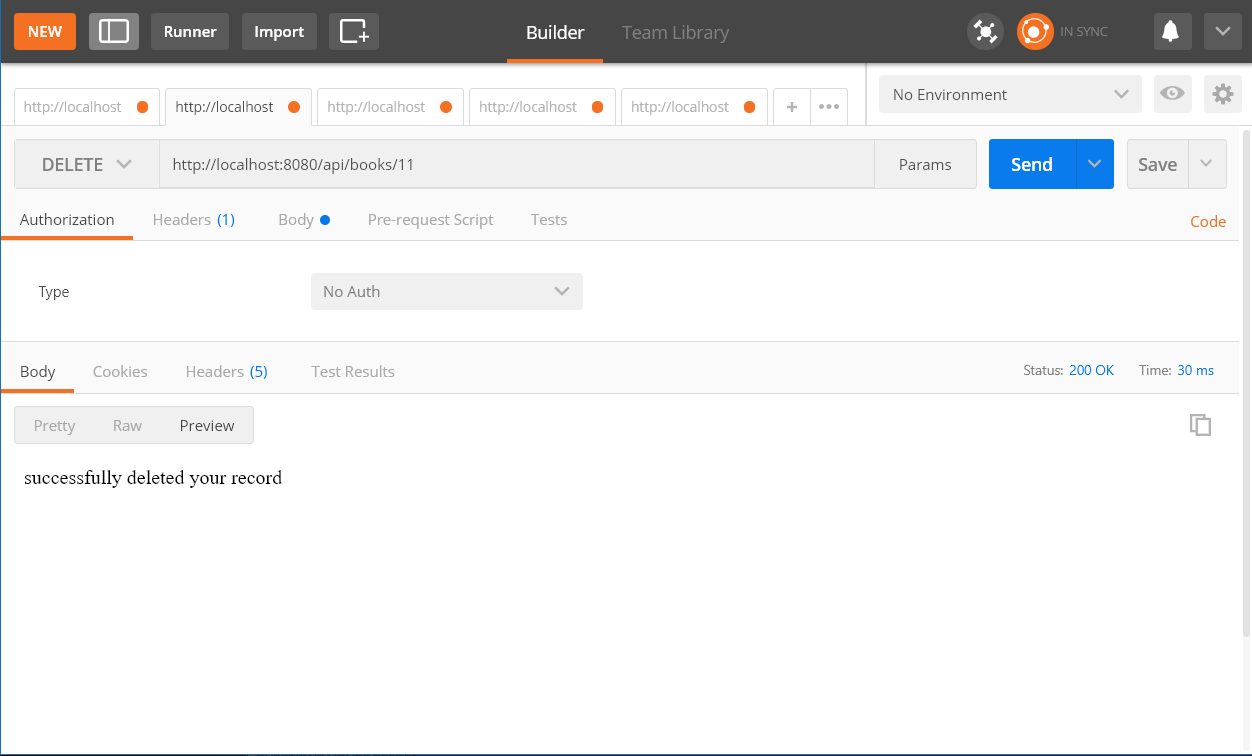Click the 200 OK status value
The image size is (1252, 756).
click(x=1091, y=370)
